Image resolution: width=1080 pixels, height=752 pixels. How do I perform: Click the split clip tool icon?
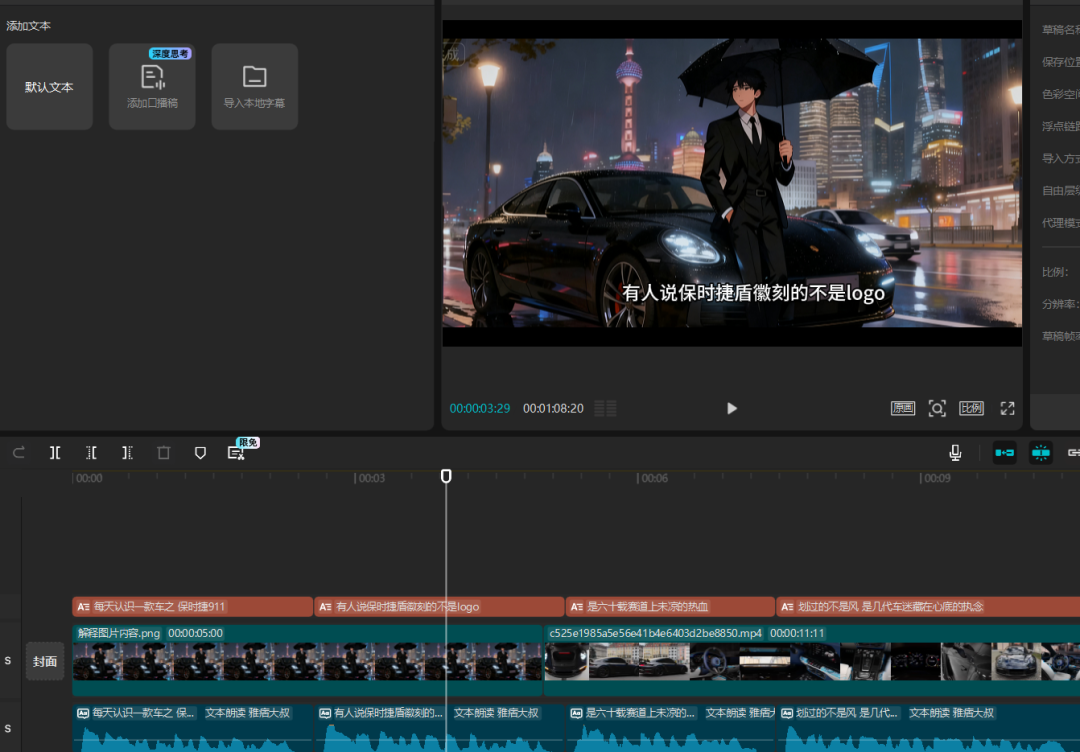(55, 453)
